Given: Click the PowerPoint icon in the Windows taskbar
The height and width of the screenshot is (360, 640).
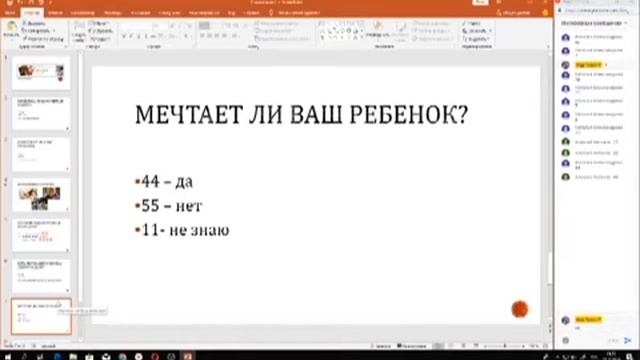Looking at the screenshot, I should pos(187,356).
